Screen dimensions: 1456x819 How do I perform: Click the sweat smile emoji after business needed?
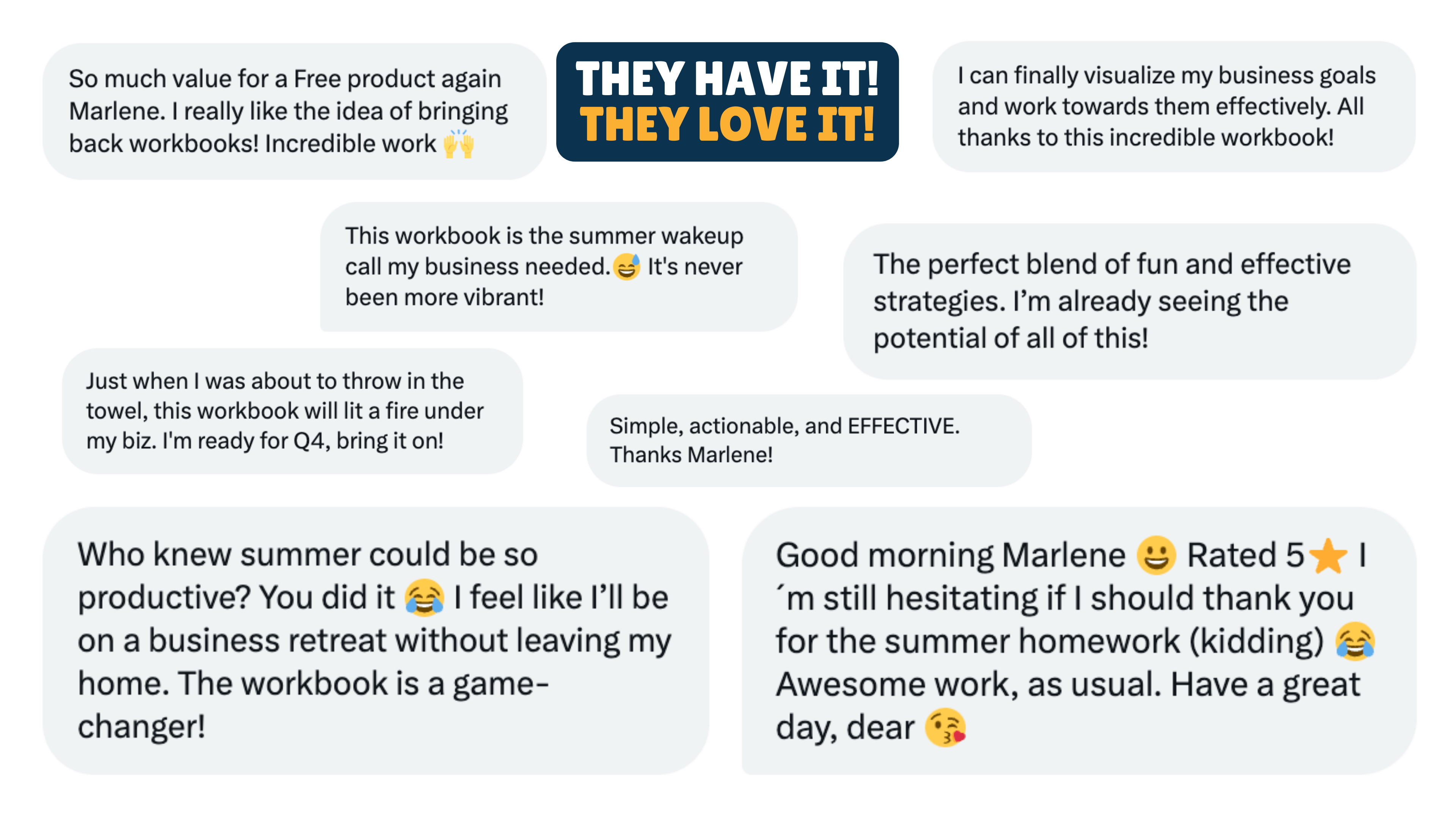[627, 266]
